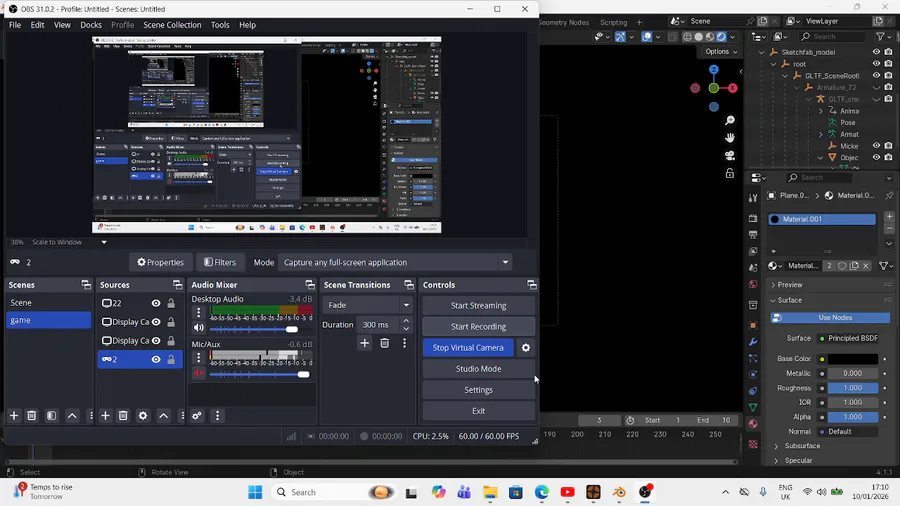
Task: Hide the selected 2 game capture source
Action: (x=156, y=359)
